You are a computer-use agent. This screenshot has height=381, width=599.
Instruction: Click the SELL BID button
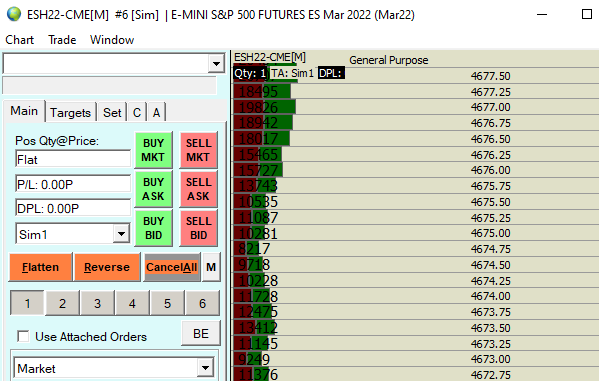tap(198, 228)
